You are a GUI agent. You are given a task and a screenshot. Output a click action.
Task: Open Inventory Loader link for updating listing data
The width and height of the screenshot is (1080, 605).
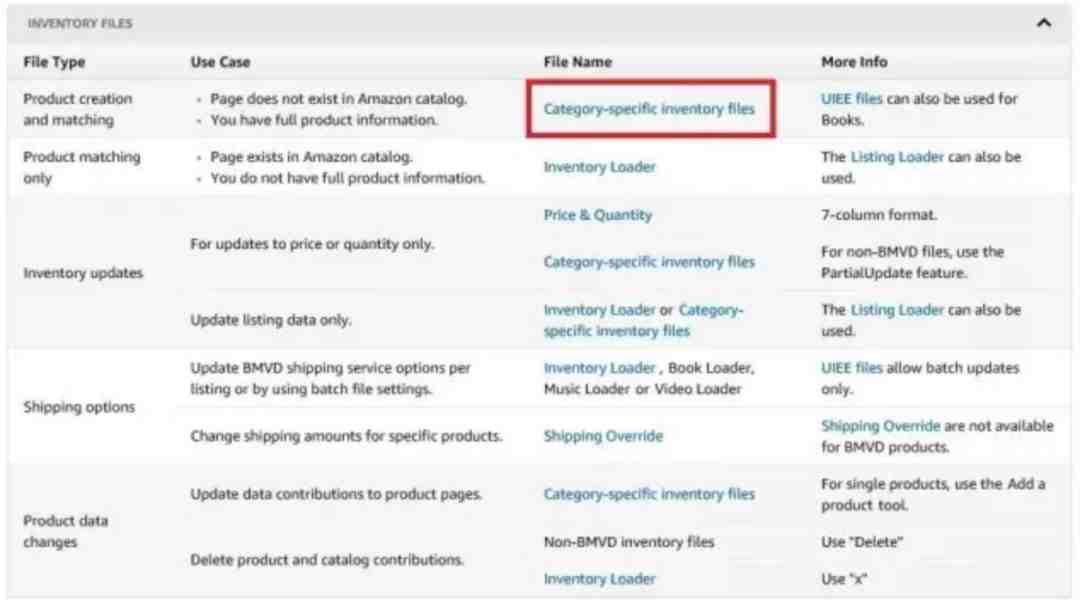pos(599,310)
